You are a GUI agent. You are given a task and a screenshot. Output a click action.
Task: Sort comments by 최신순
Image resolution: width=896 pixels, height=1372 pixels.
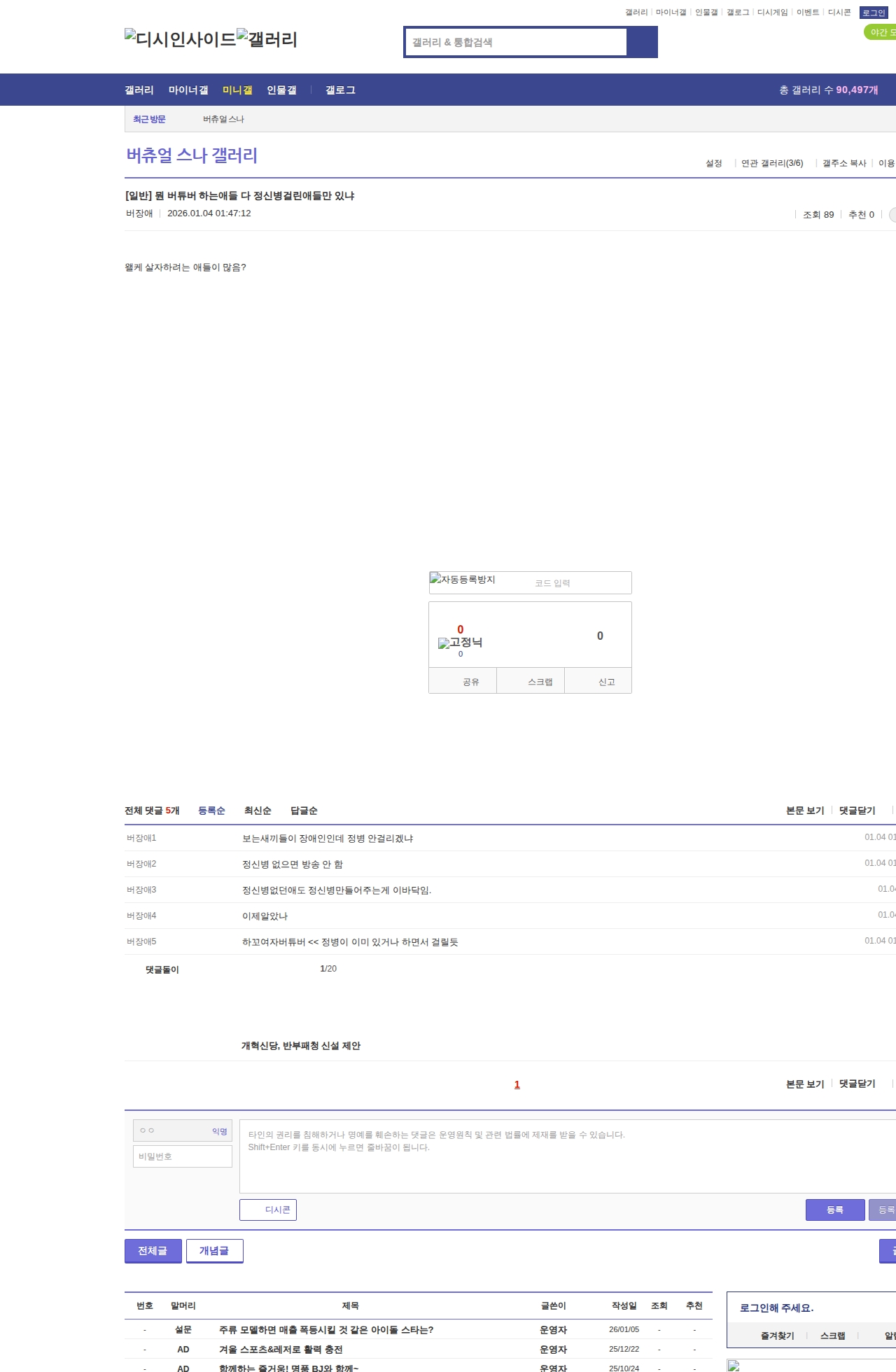point(258,811)
